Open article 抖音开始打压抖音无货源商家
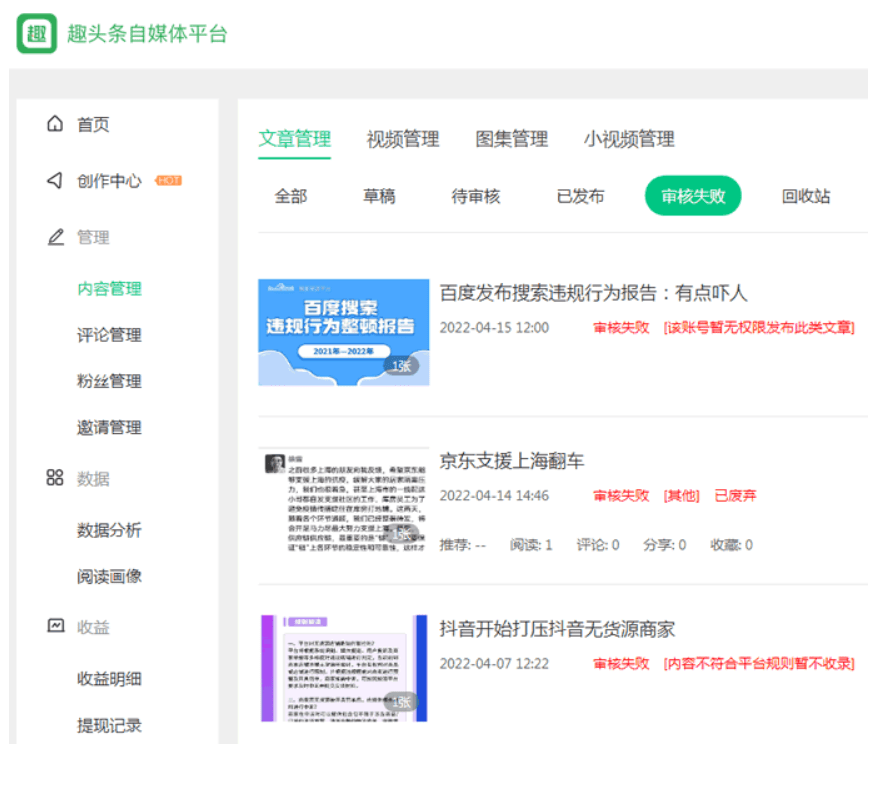This screenshot has height=788, width=878. click(557, 629)
